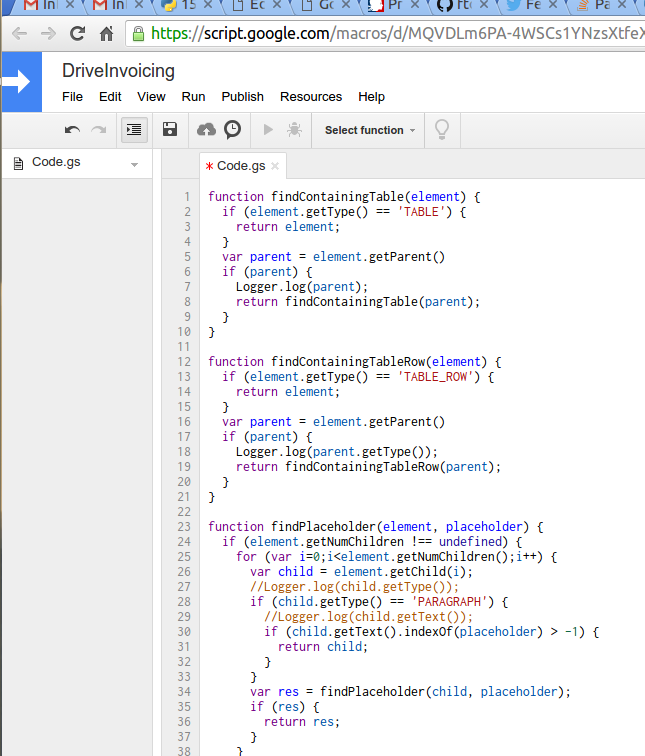Open the browser home page
This screenshot has width=645, height=756.
click(106, 34)
